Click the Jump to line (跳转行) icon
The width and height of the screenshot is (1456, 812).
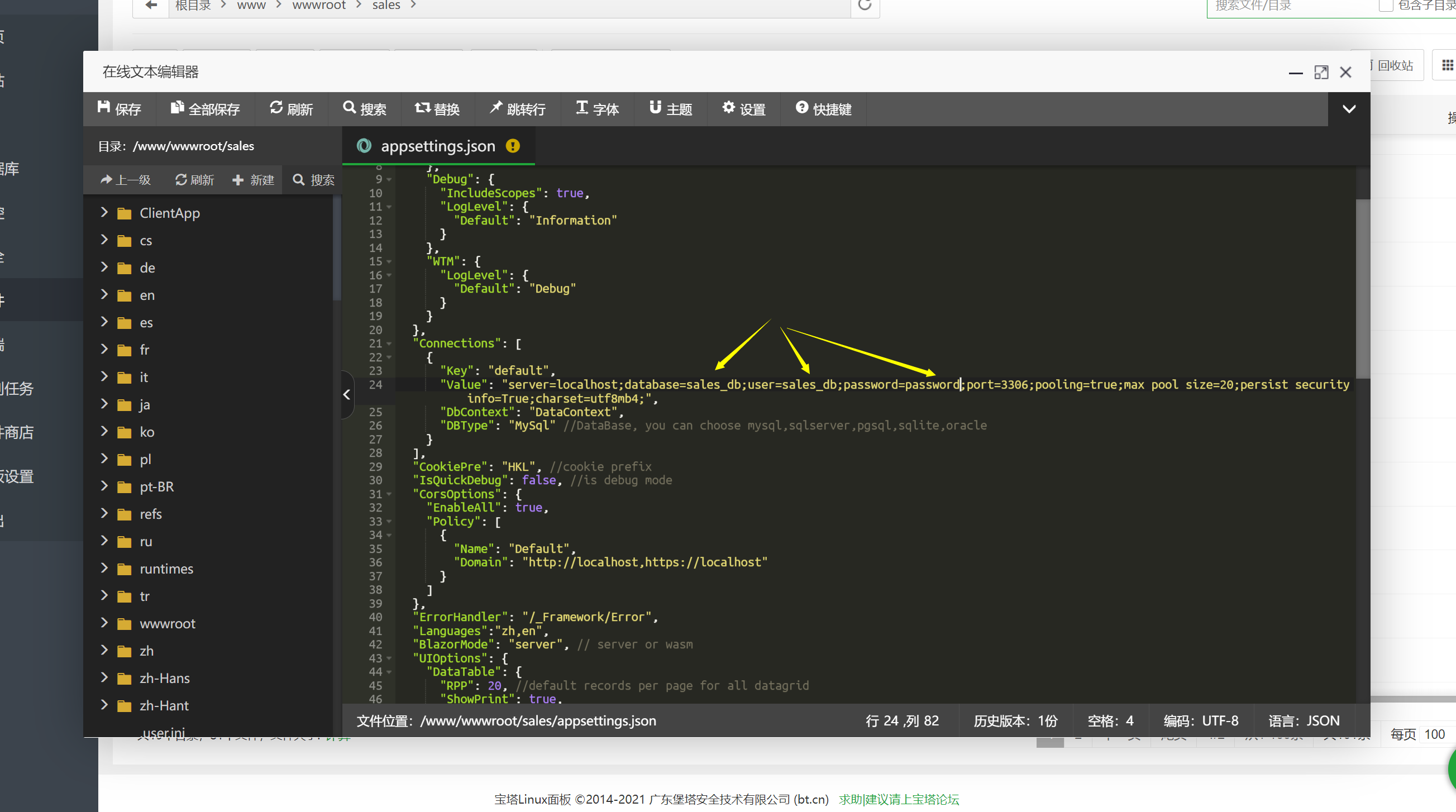pyautogui.click(x=497, y=108)
